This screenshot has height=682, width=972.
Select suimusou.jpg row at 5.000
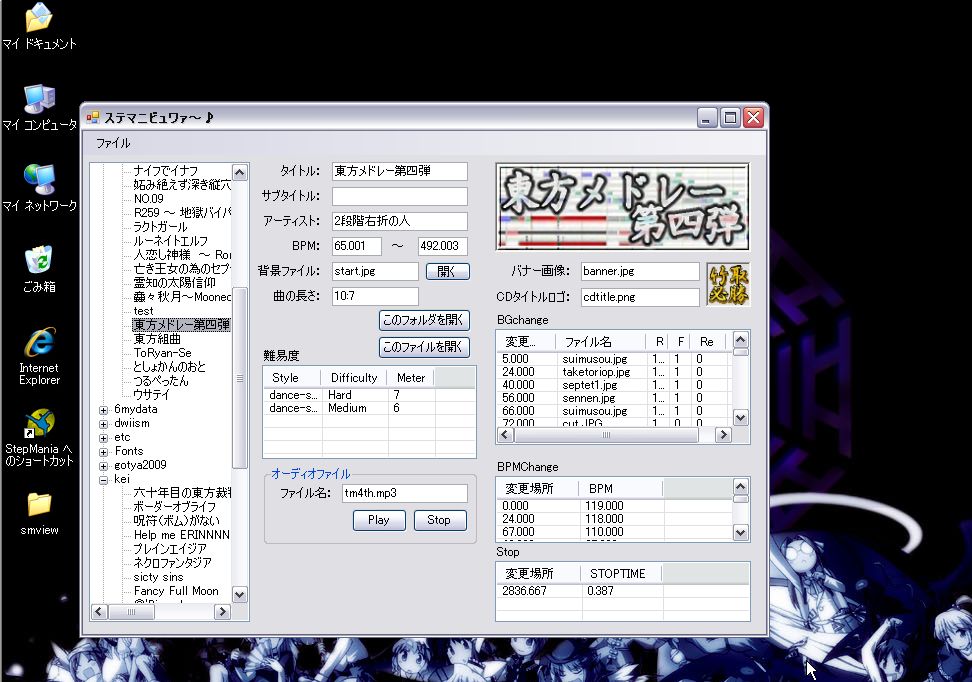615,359
